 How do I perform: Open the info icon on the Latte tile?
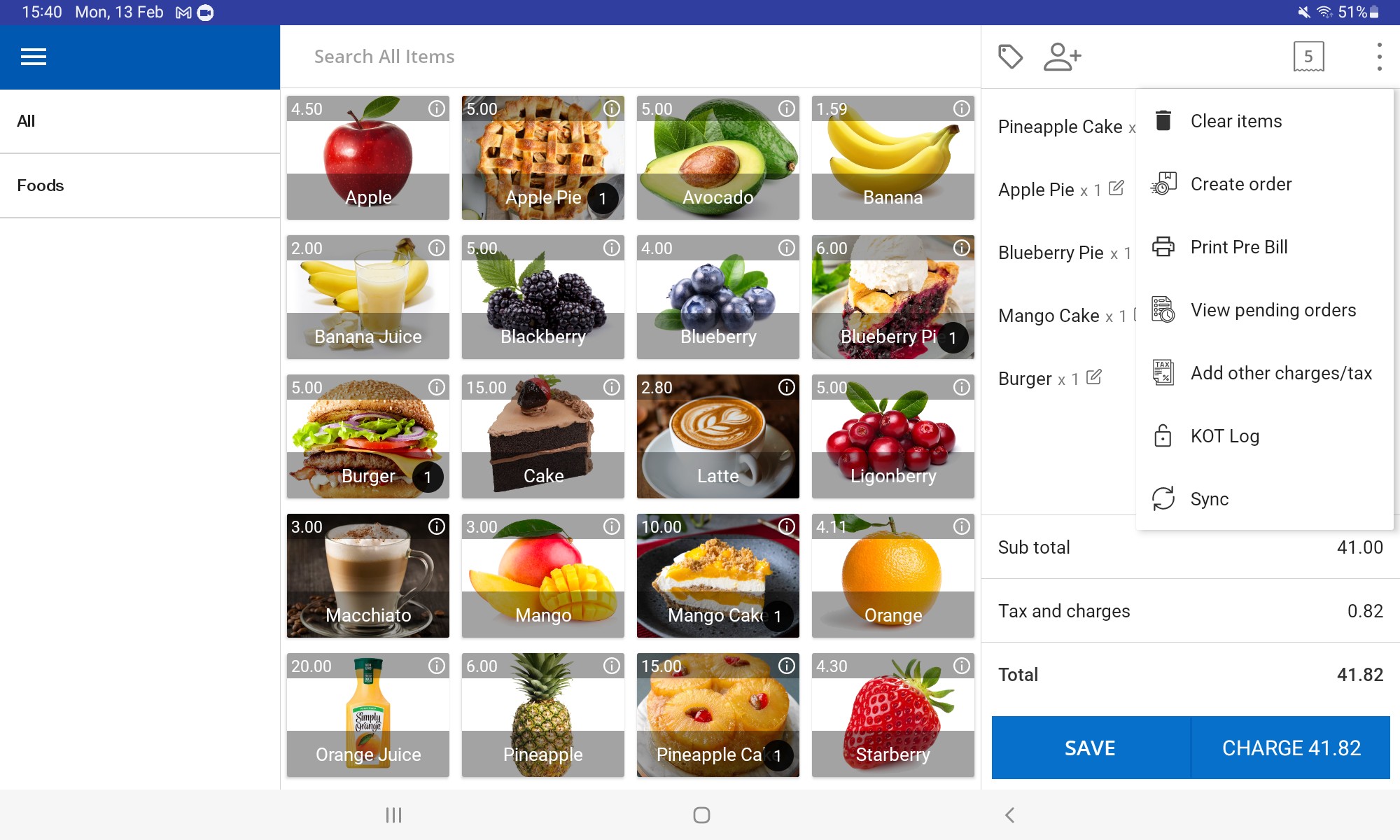coord(787,387)
